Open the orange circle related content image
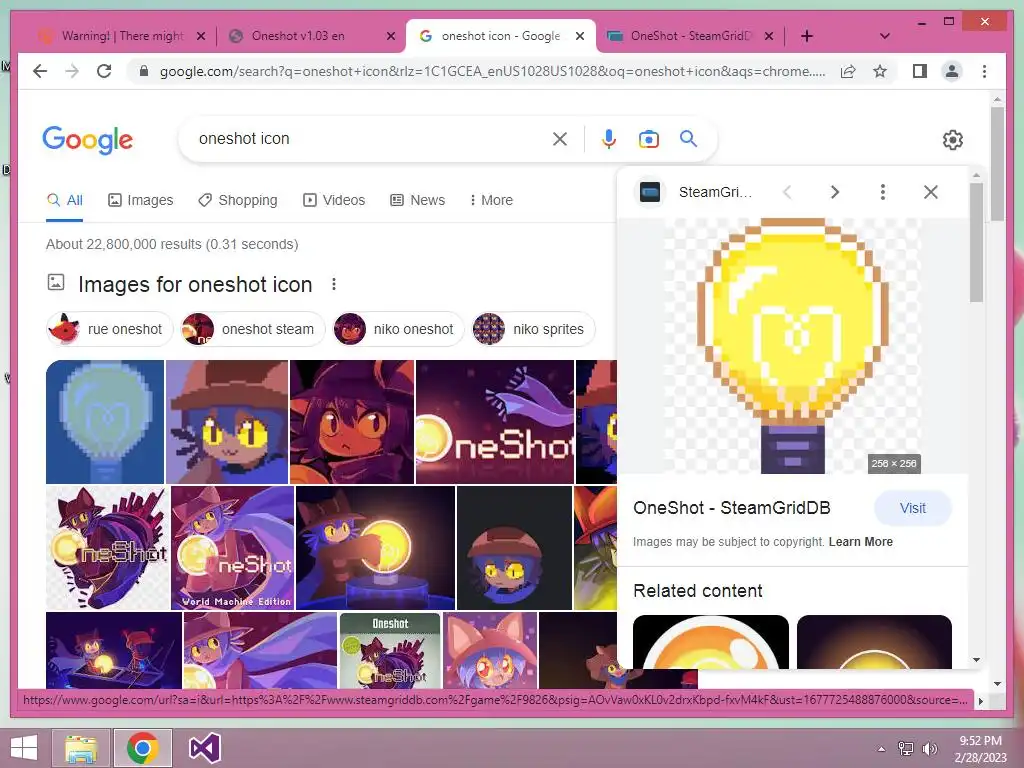1024x768 pixels. click(711, 641)
